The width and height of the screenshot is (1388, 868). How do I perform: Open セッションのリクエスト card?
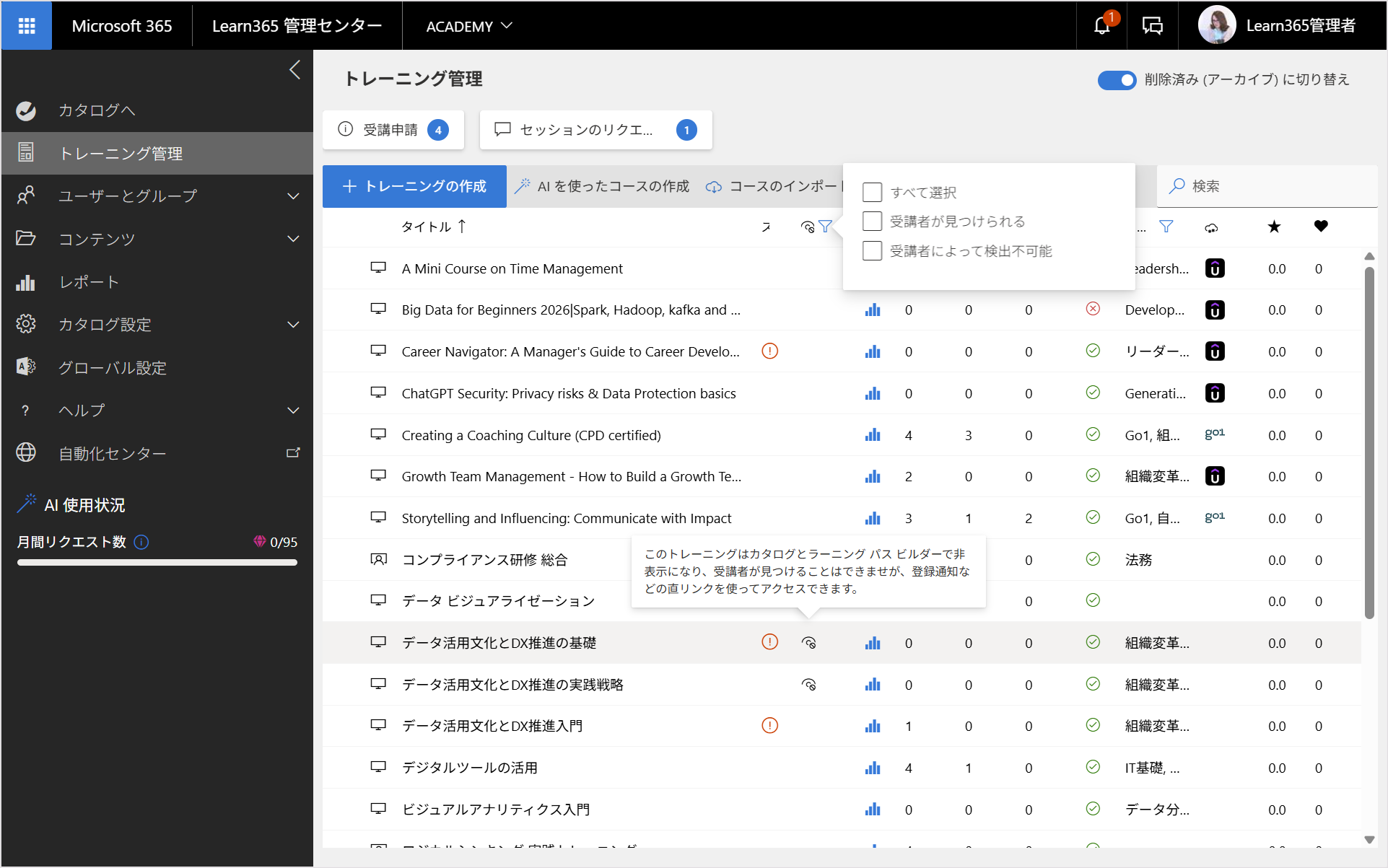pos(596,130)
